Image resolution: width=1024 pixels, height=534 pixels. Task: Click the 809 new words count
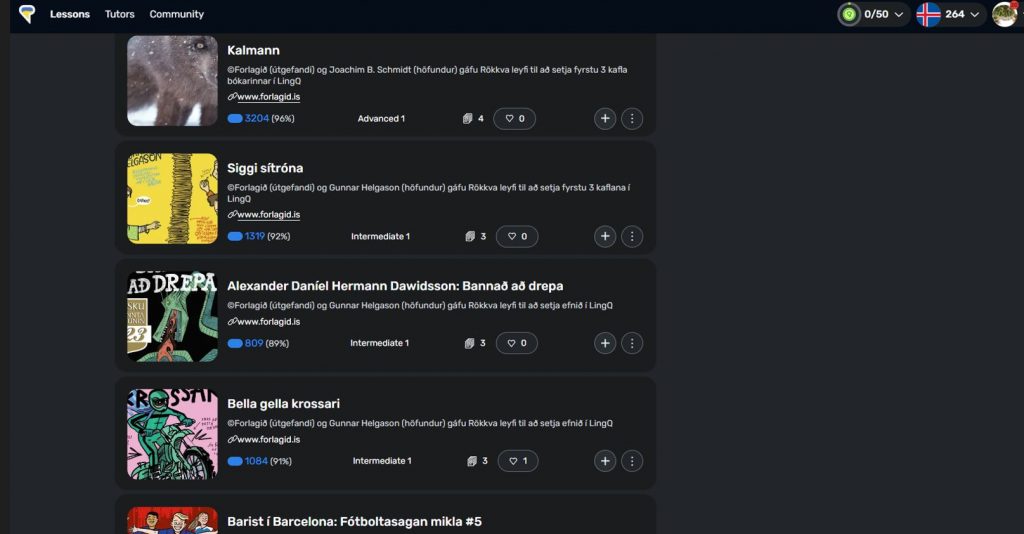pyautogui.click(x=254, y=343)
